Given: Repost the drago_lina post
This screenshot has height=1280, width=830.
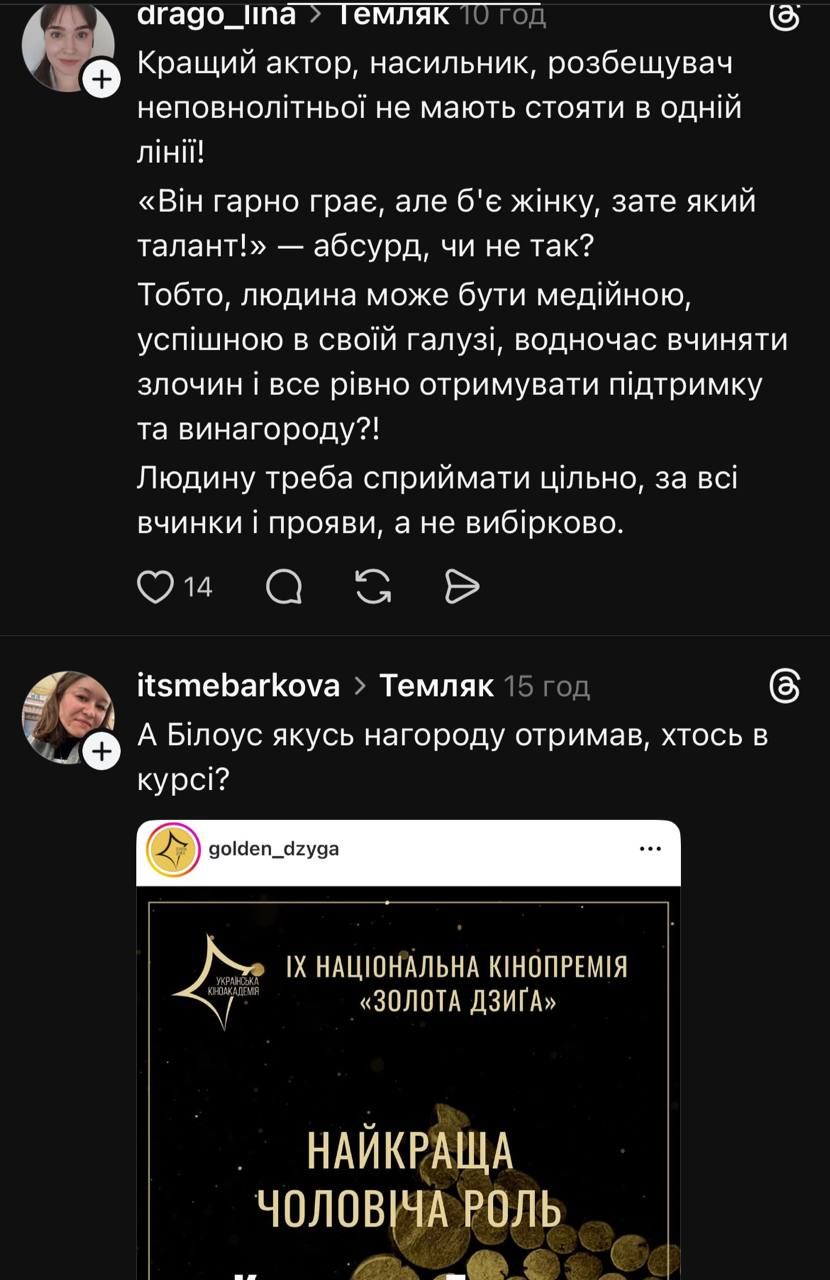Looking at the screenshot, I should (x=373, y=587).
